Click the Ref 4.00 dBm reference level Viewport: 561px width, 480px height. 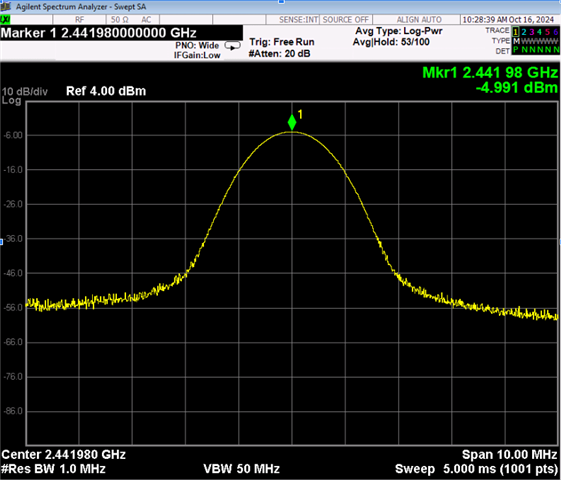(106, 91)
